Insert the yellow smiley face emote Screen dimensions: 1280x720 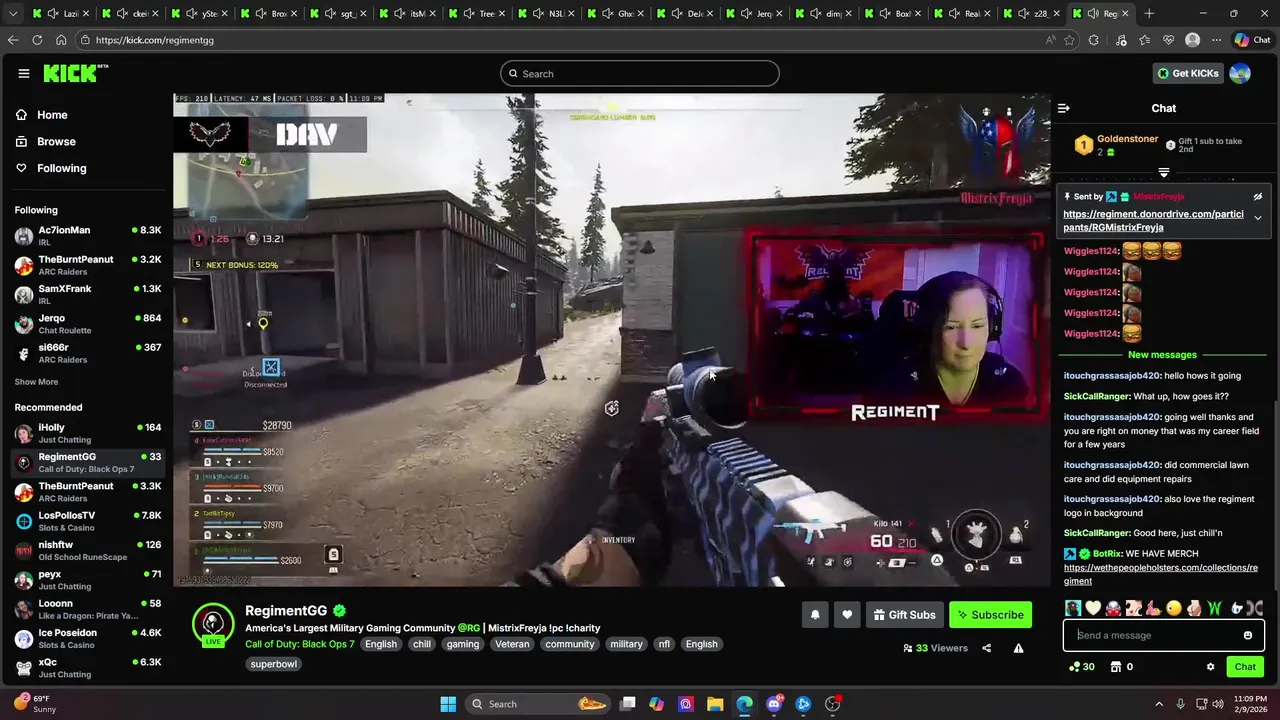1174,608
